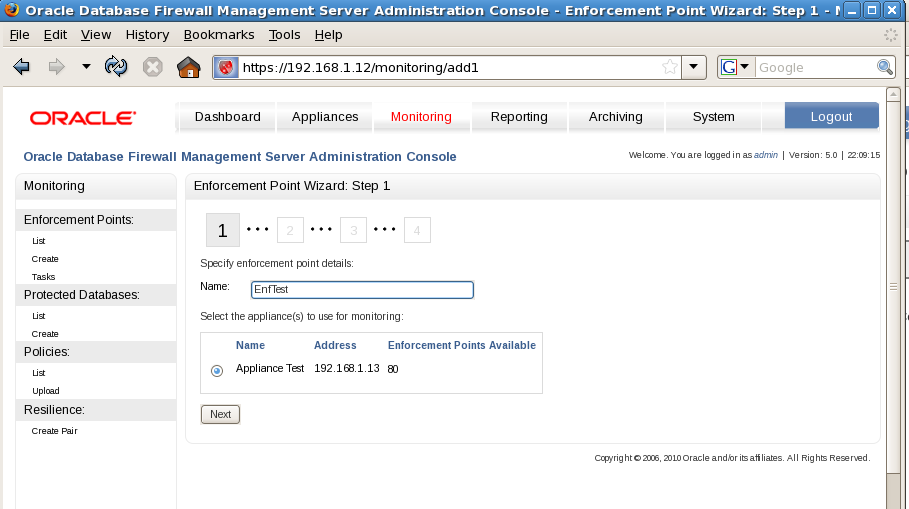Screen dimensions: 909x509
Task: Click the site identity icon in address bar
Action: [227, 67]
